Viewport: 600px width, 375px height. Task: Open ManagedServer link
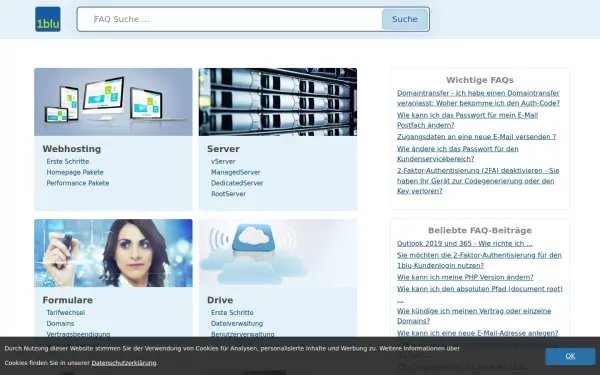[x=236, y=172]
